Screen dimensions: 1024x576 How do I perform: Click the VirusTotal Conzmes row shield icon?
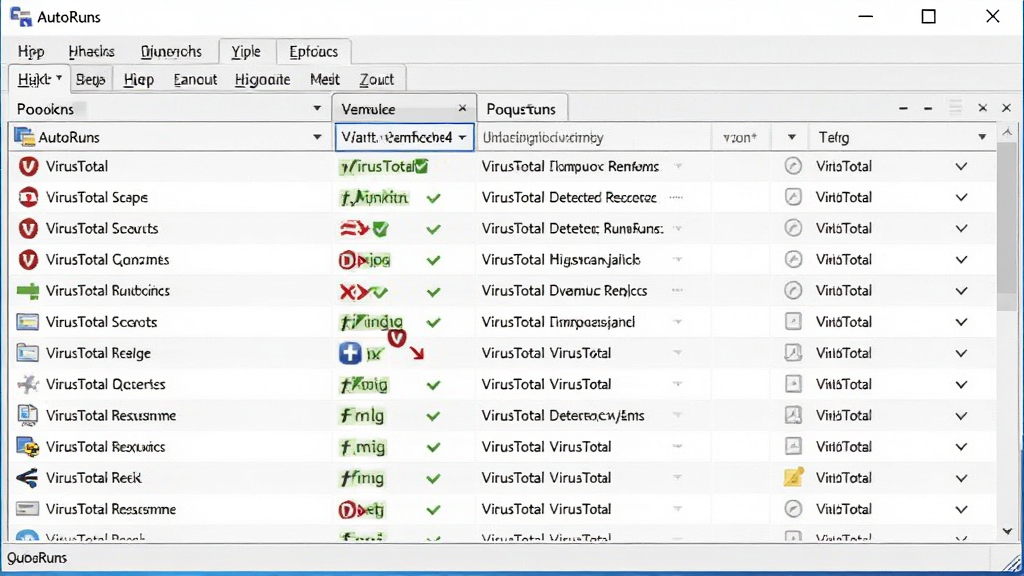[x=28, y=260]
